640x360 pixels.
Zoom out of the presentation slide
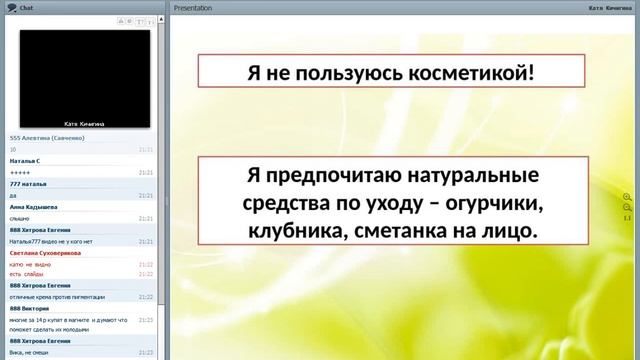tap(627, 208)
